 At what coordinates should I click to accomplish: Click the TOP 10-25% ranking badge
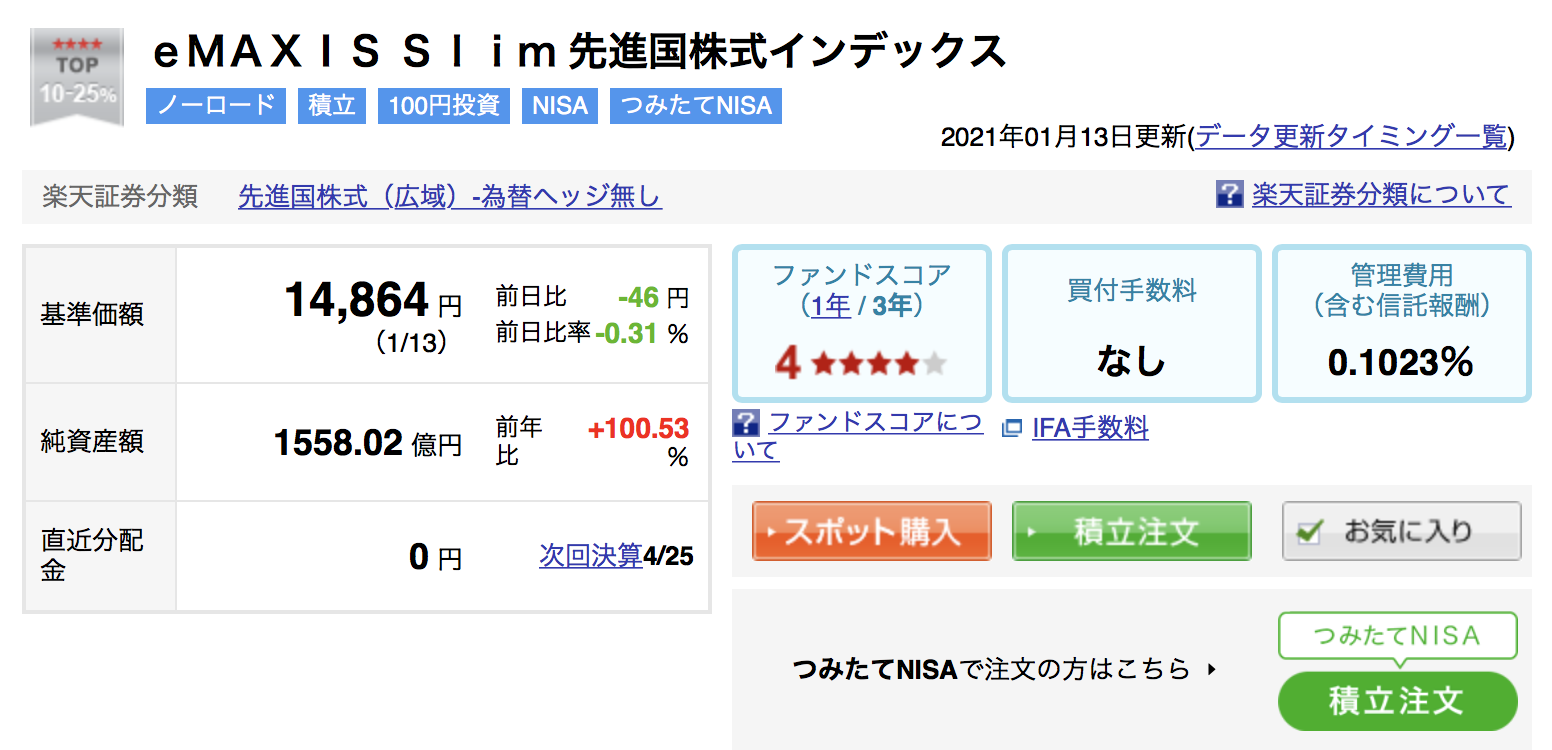(77, 77)
